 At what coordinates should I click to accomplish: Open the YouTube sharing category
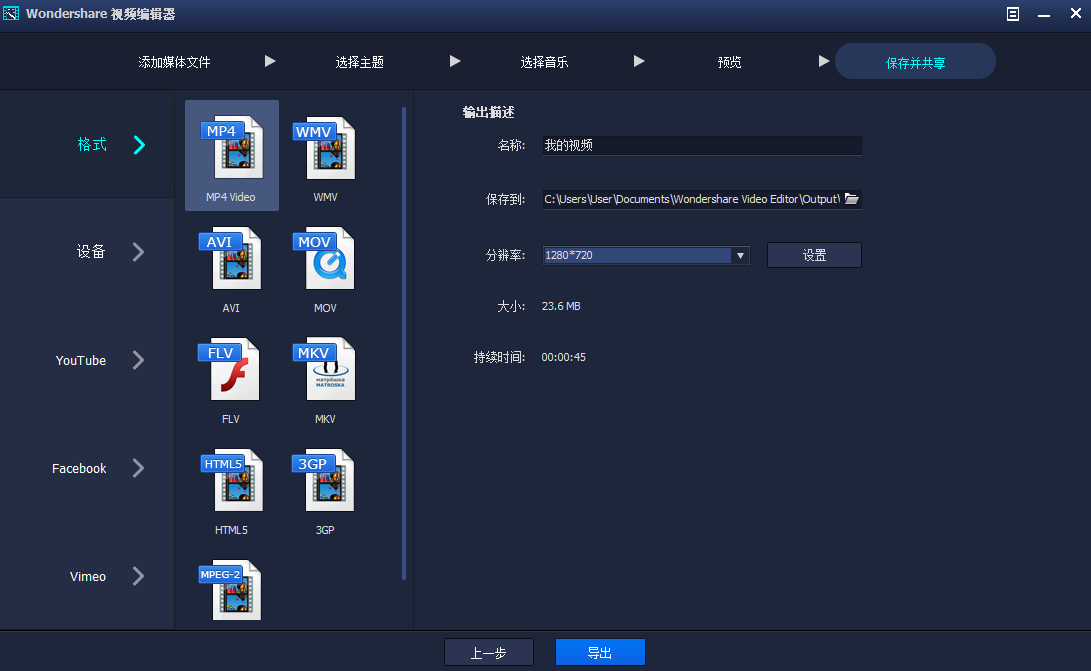[x=87, y=360]
